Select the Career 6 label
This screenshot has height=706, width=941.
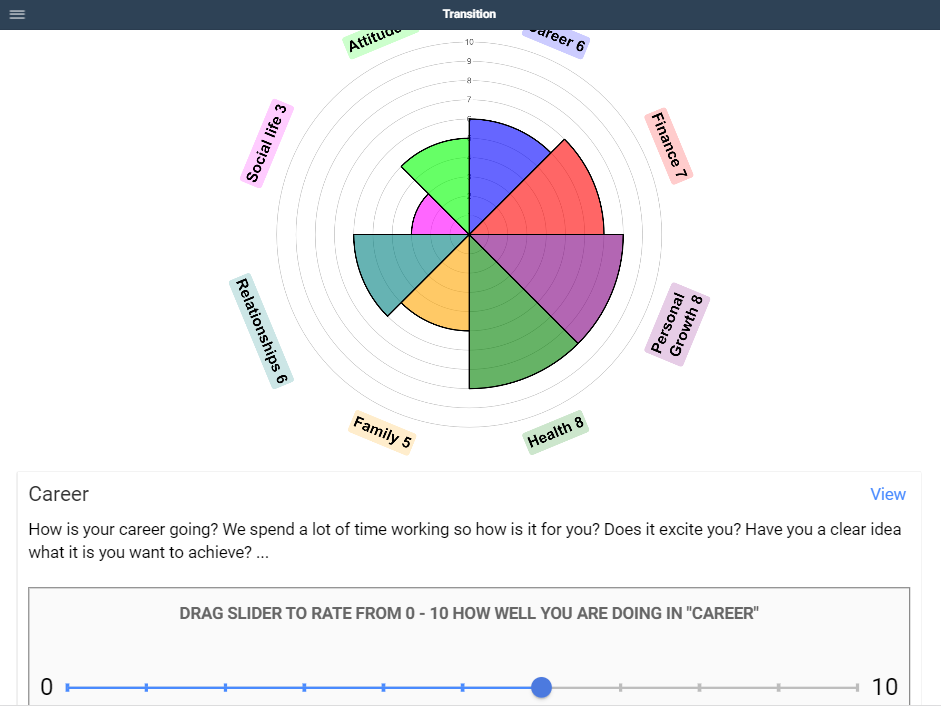(556, 40)
